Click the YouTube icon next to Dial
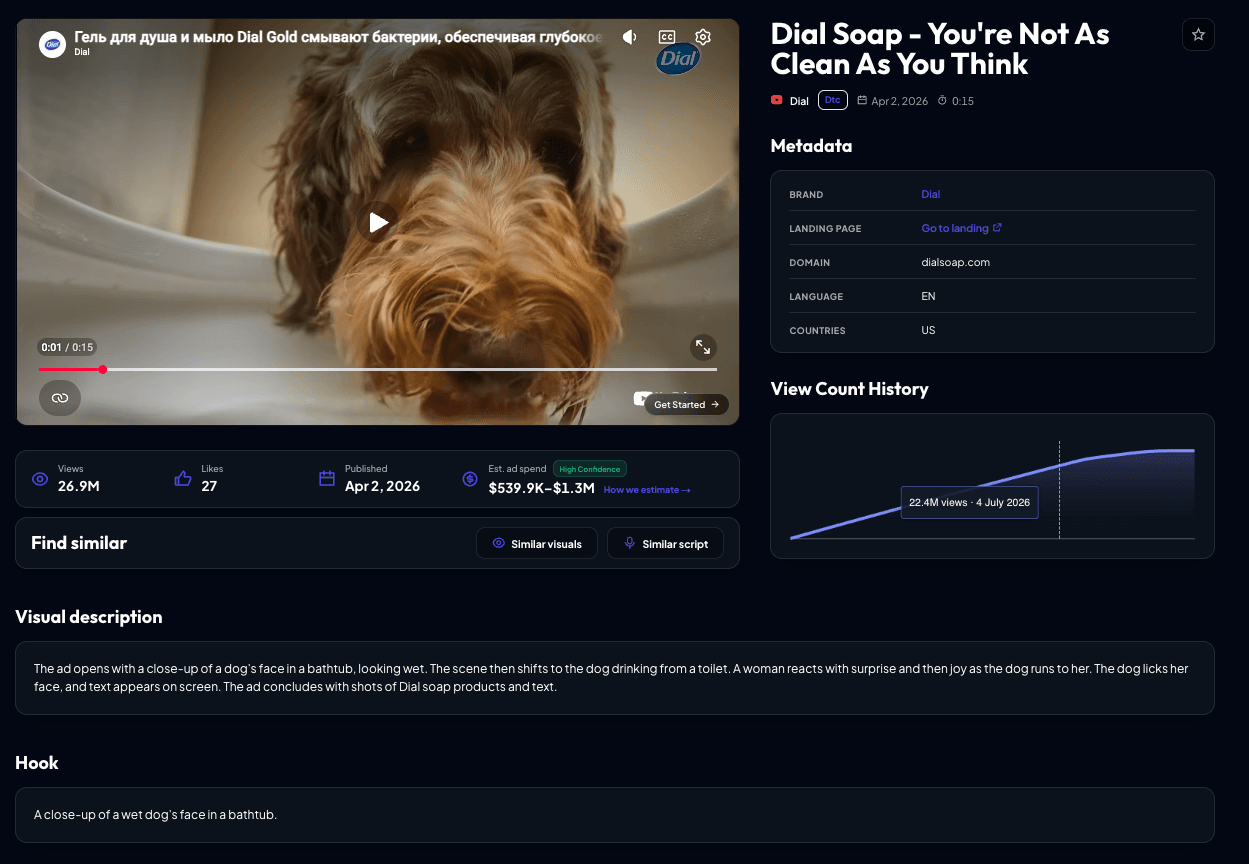This screenshot has width=1249, height=864. point(777,101)
